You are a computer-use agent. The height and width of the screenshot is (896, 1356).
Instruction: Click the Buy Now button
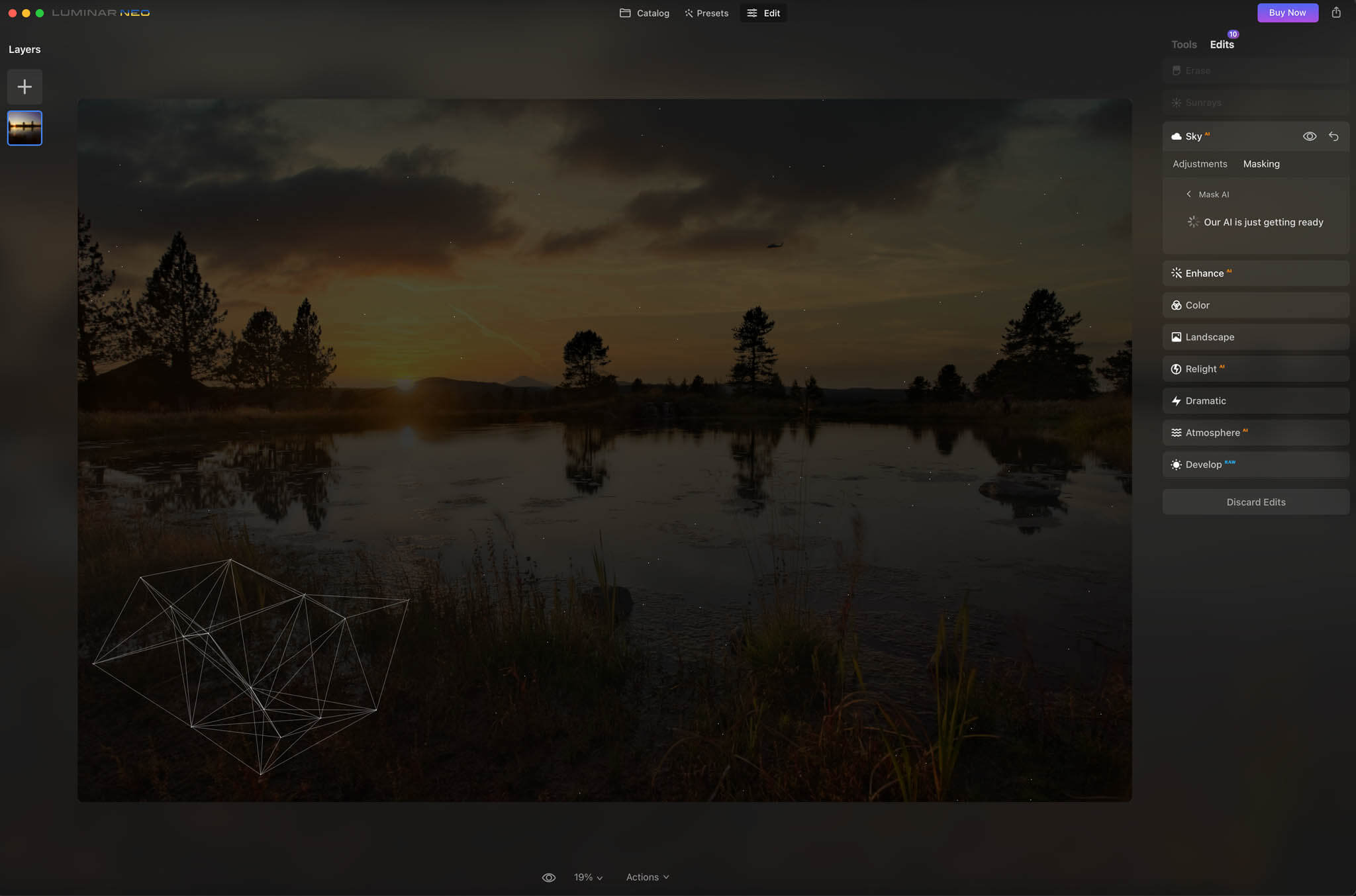[1287, 12]
